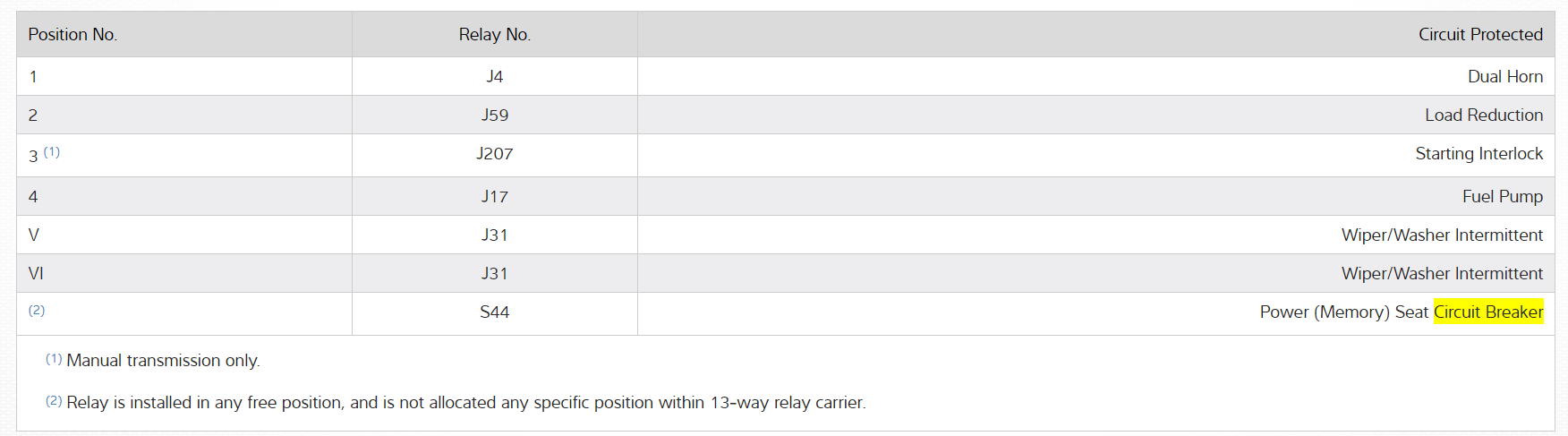Click the Load Reduction circuit entry
Screen dimensions: 1568x436
click(x=1483, y=115)
